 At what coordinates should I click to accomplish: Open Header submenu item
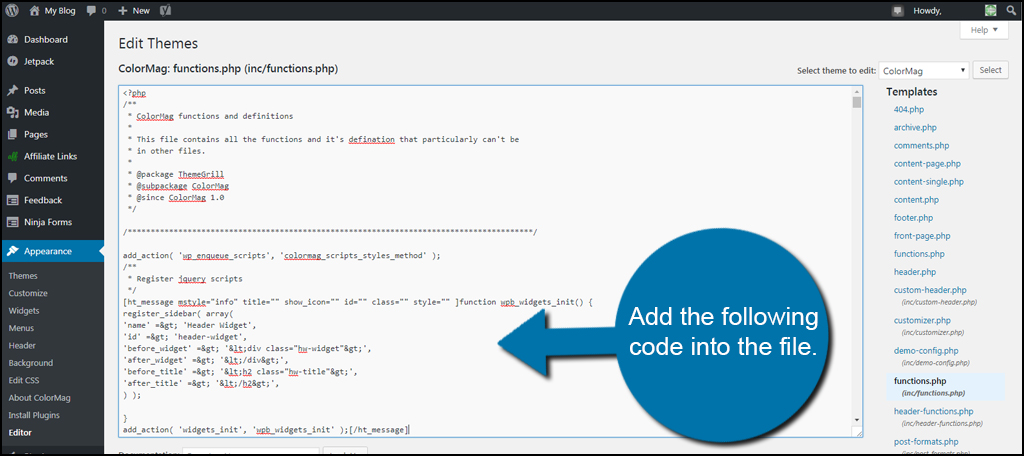click(x=22, y=346)
